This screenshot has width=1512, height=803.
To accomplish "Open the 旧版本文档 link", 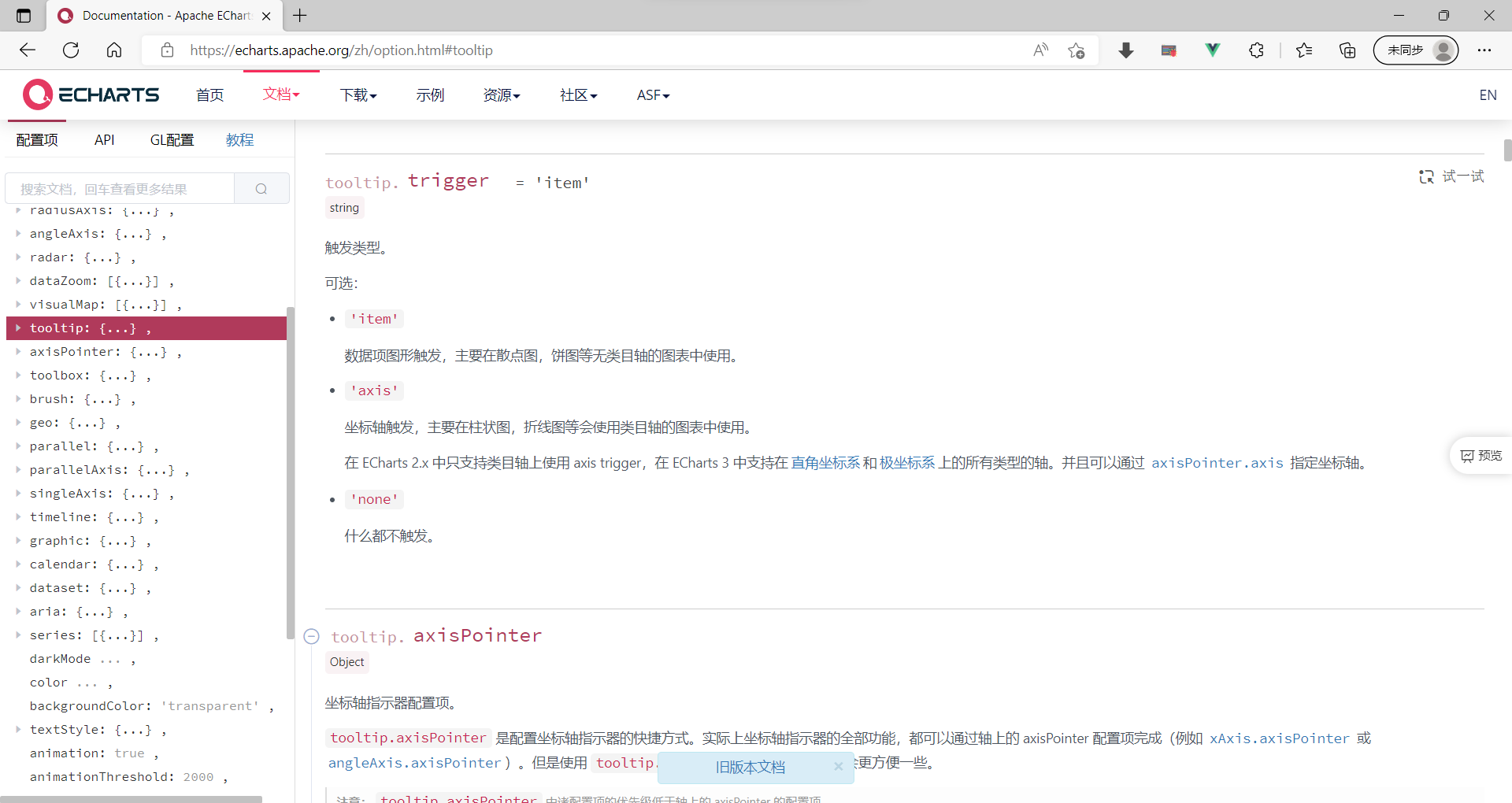I will tap(750, 767).
